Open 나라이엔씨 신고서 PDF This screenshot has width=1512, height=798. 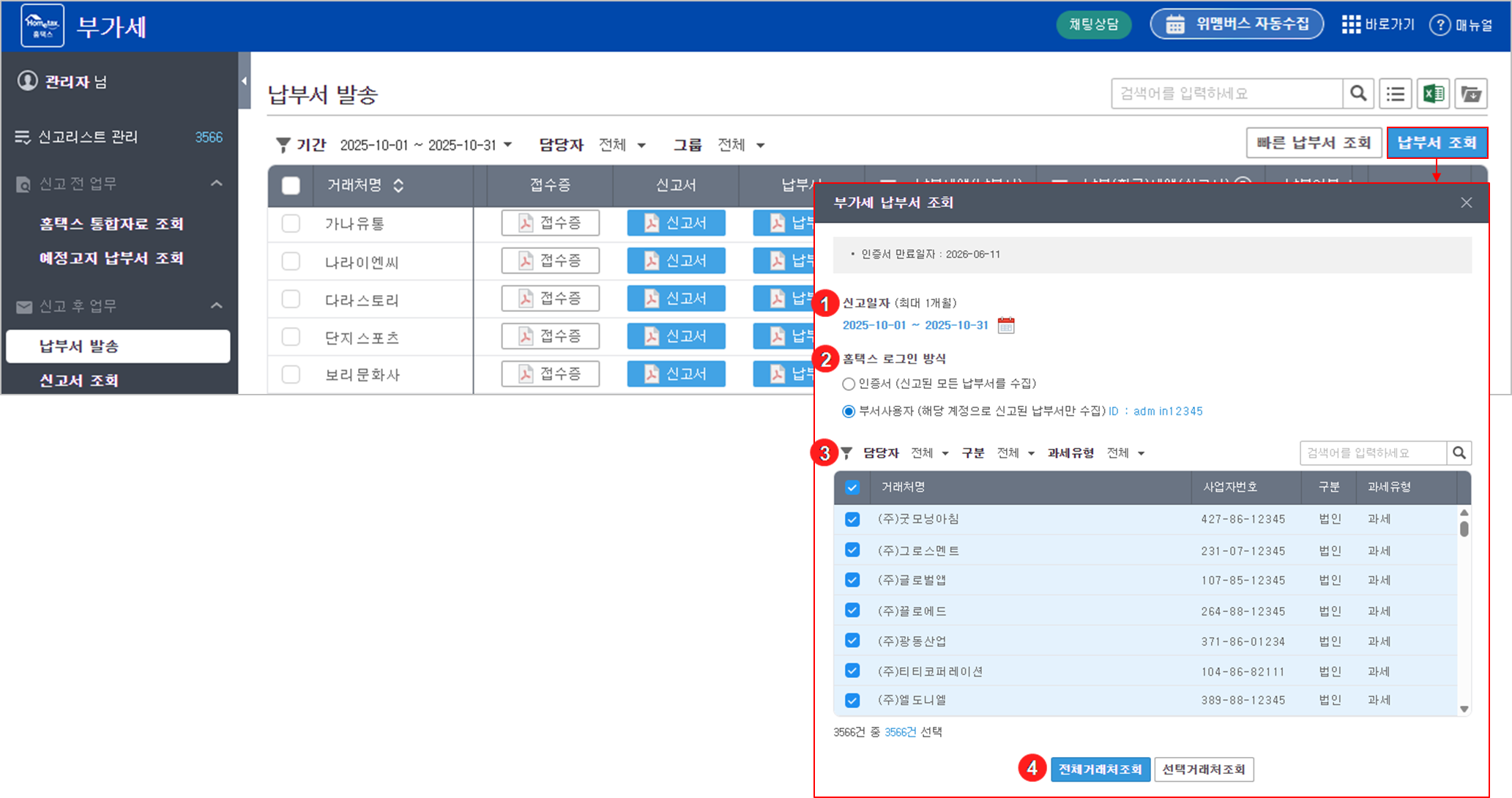[676, 261]
